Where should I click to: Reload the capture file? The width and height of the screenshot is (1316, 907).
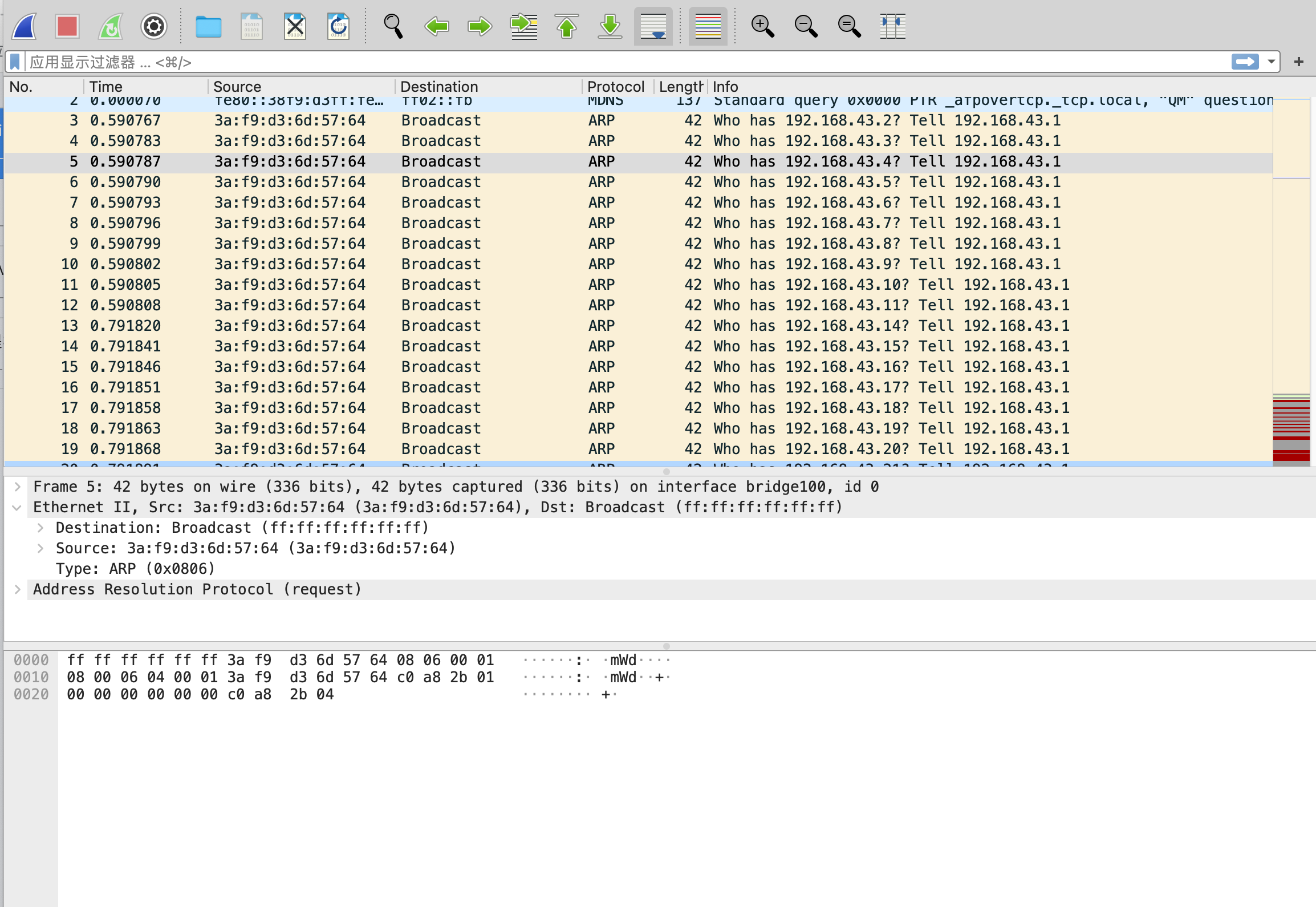tap(338, 26)
